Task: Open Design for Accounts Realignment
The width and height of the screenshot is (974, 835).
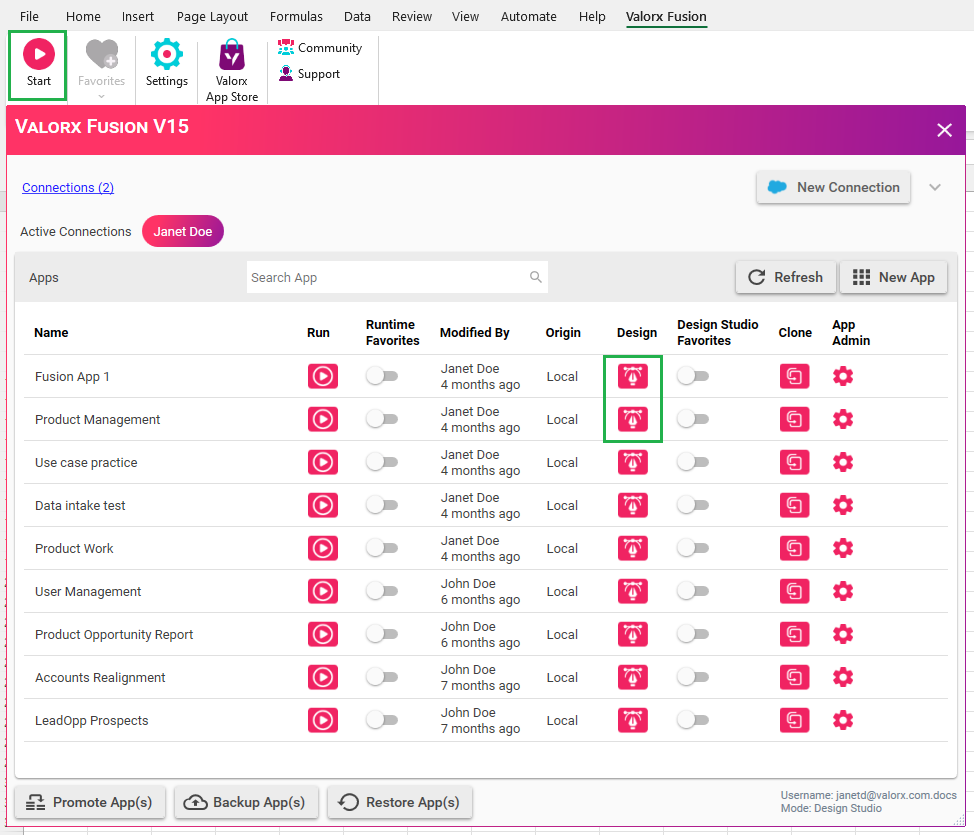Action: tap(633, 677)
